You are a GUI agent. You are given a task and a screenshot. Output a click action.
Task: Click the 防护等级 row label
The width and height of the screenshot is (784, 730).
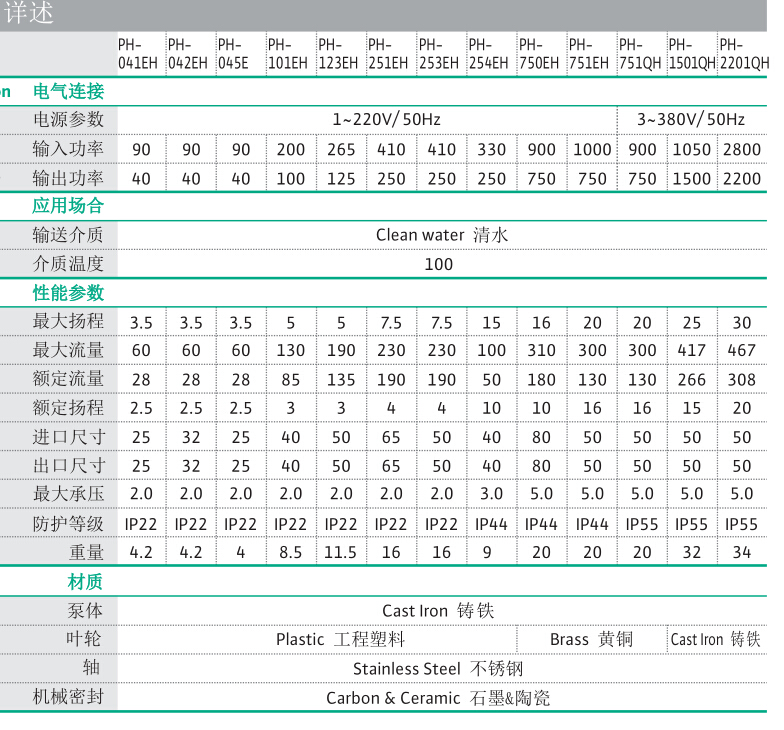68,524
